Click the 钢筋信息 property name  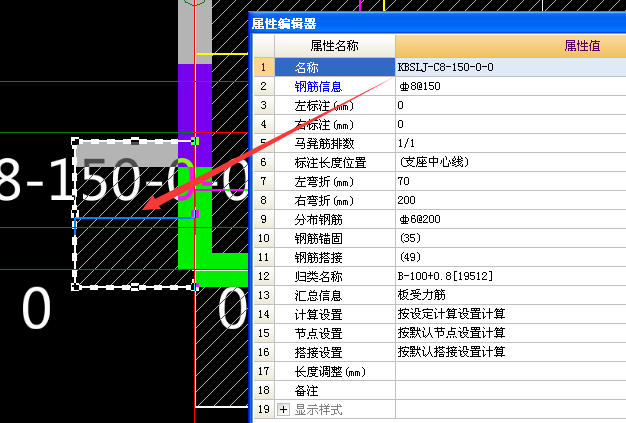[318, 87]
